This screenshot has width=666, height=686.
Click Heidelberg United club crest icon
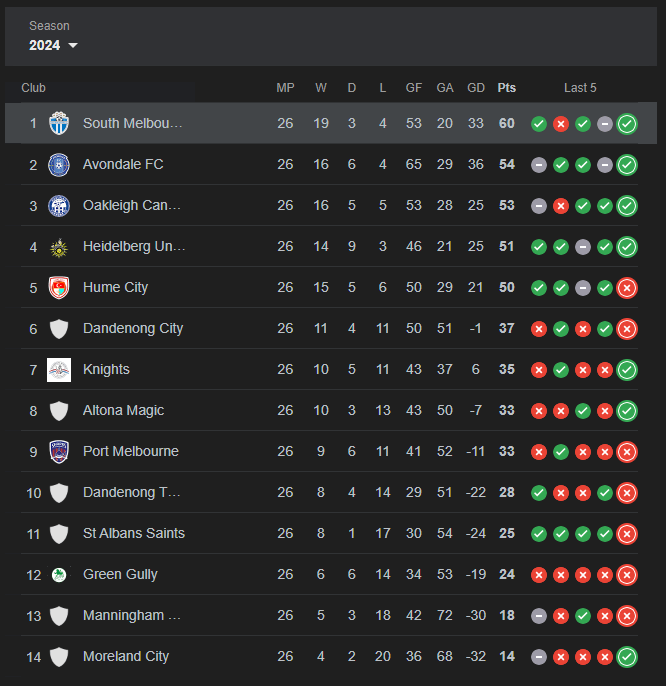tap(59, 246)
